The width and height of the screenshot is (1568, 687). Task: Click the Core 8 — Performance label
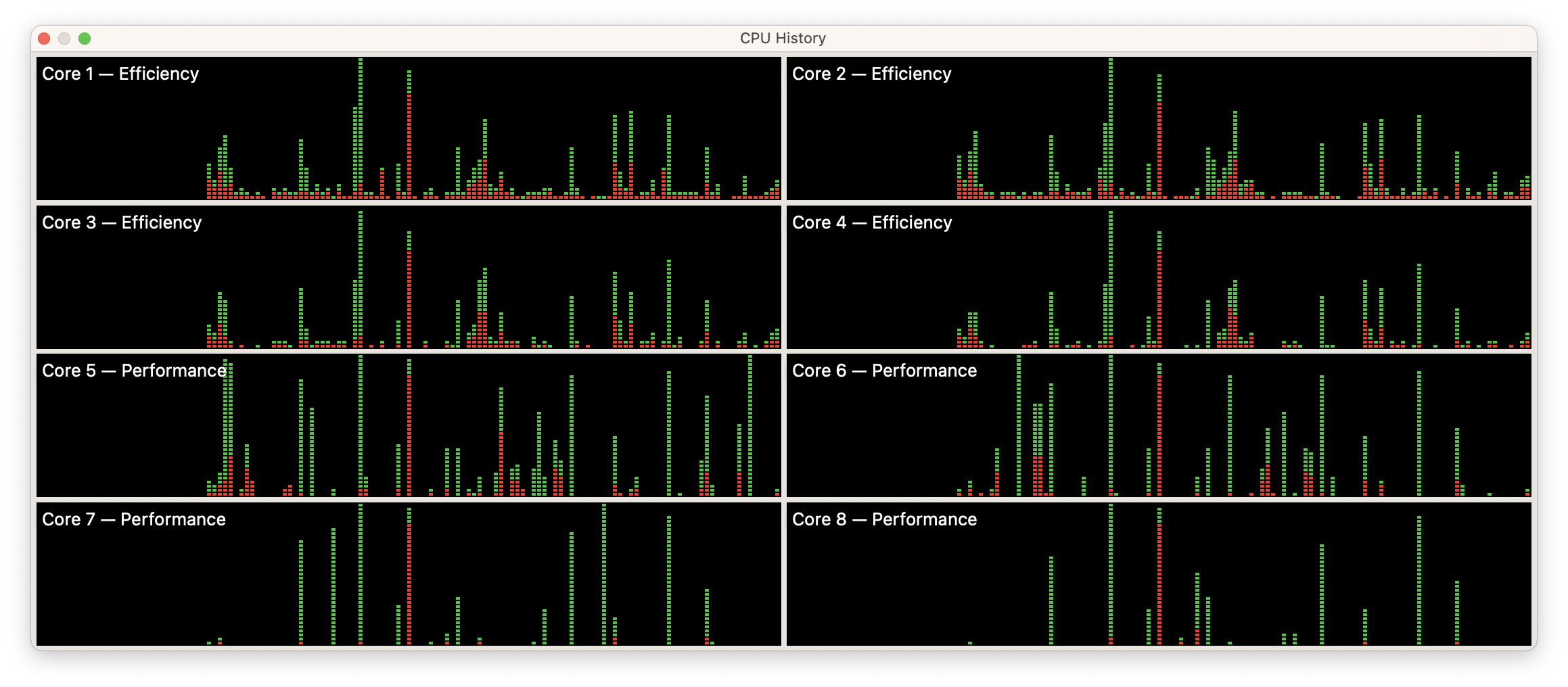click(x=884, y=519)
